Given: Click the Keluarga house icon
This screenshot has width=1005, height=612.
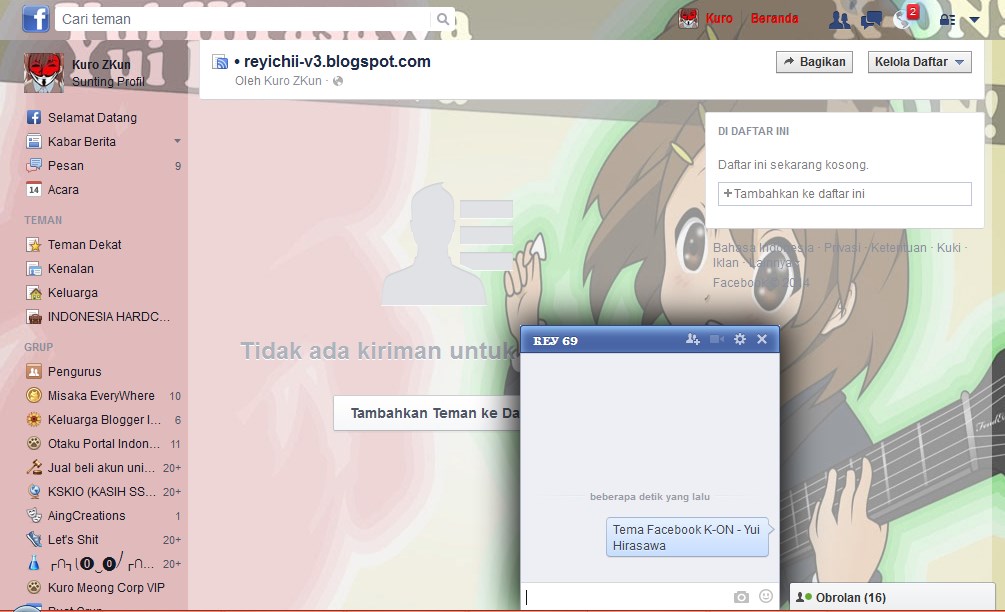Looking at the screenshot, I should click(x=34, y=293).
